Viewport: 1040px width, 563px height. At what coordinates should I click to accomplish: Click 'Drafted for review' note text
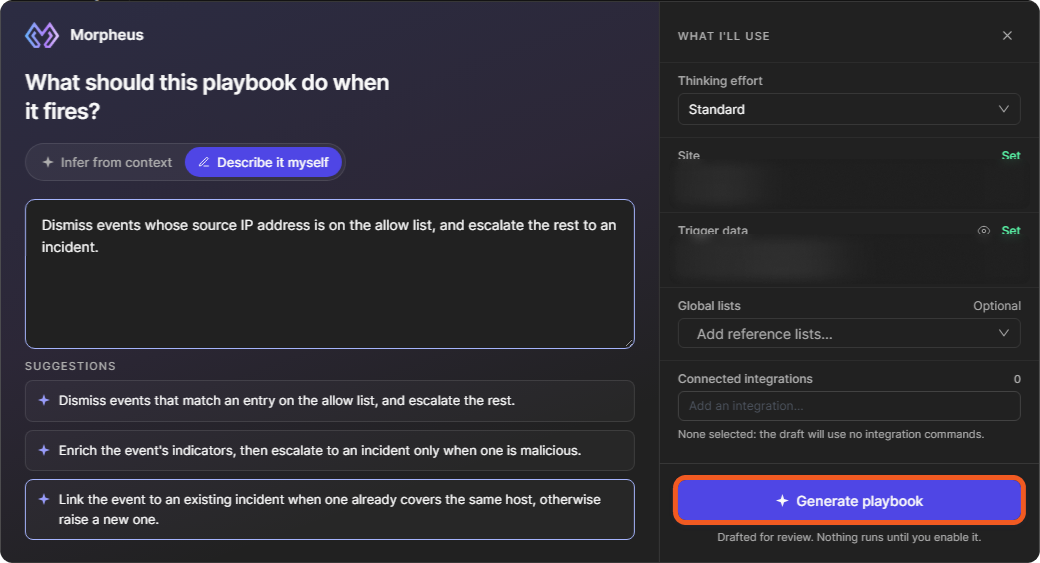click(849, 537)
